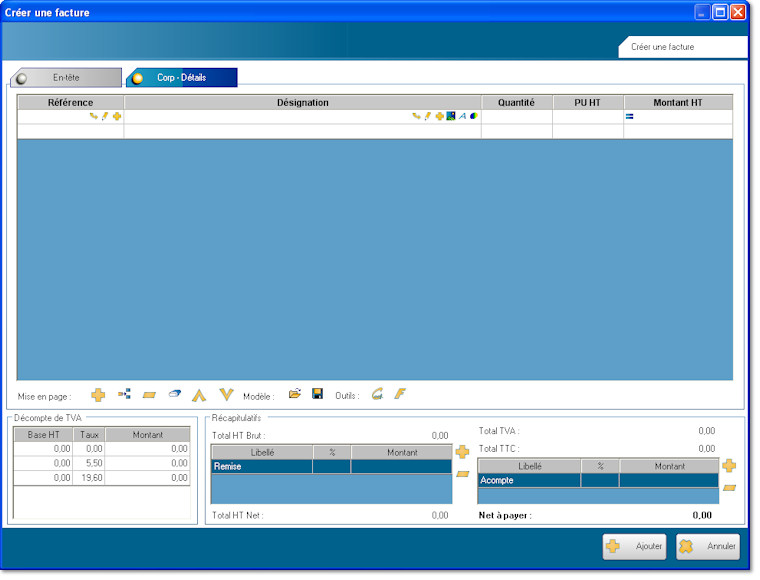Click the remove line minus icon in Mise en page
The image size is (760, 580).
pyautogui.click(x=149, y=395)
